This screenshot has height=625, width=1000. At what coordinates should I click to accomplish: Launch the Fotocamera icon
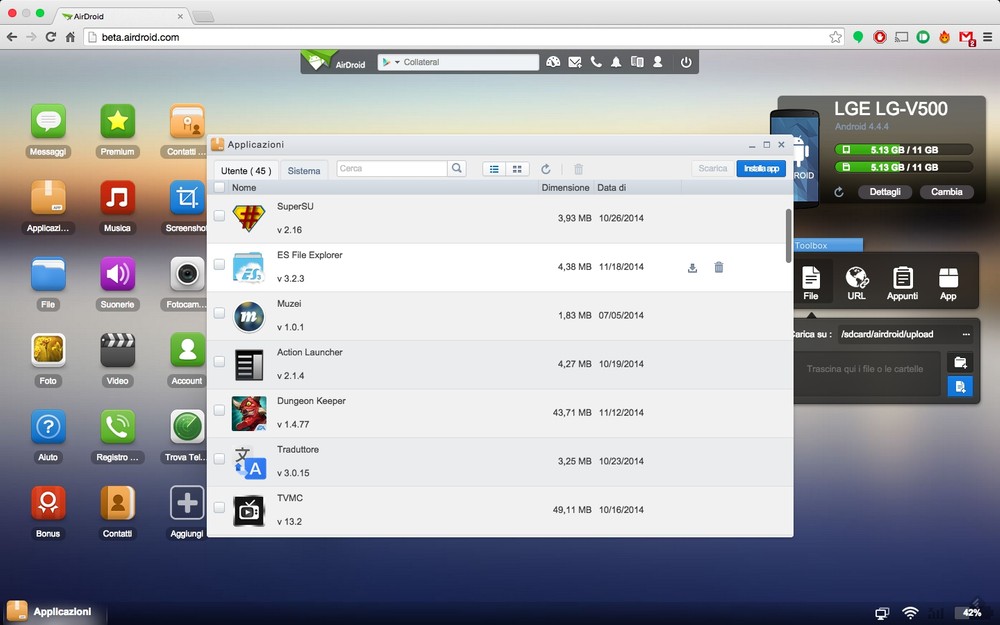[x=187, y=274]
